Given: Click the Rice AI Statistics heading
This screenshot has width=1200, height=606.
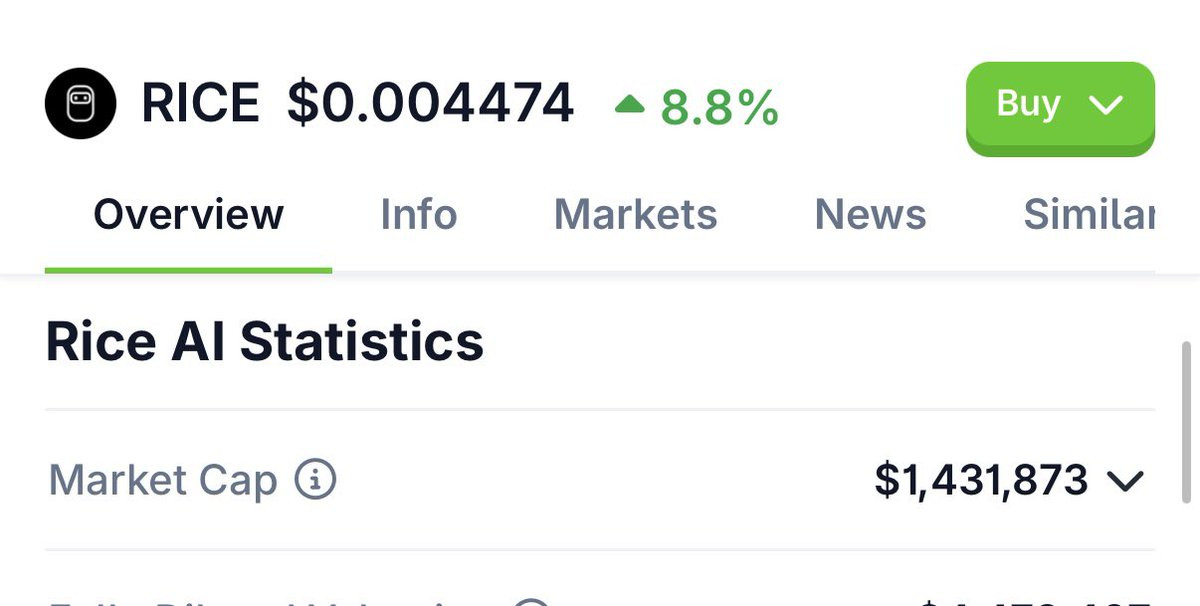Looking at the screenshot, I should pos(265,341).
